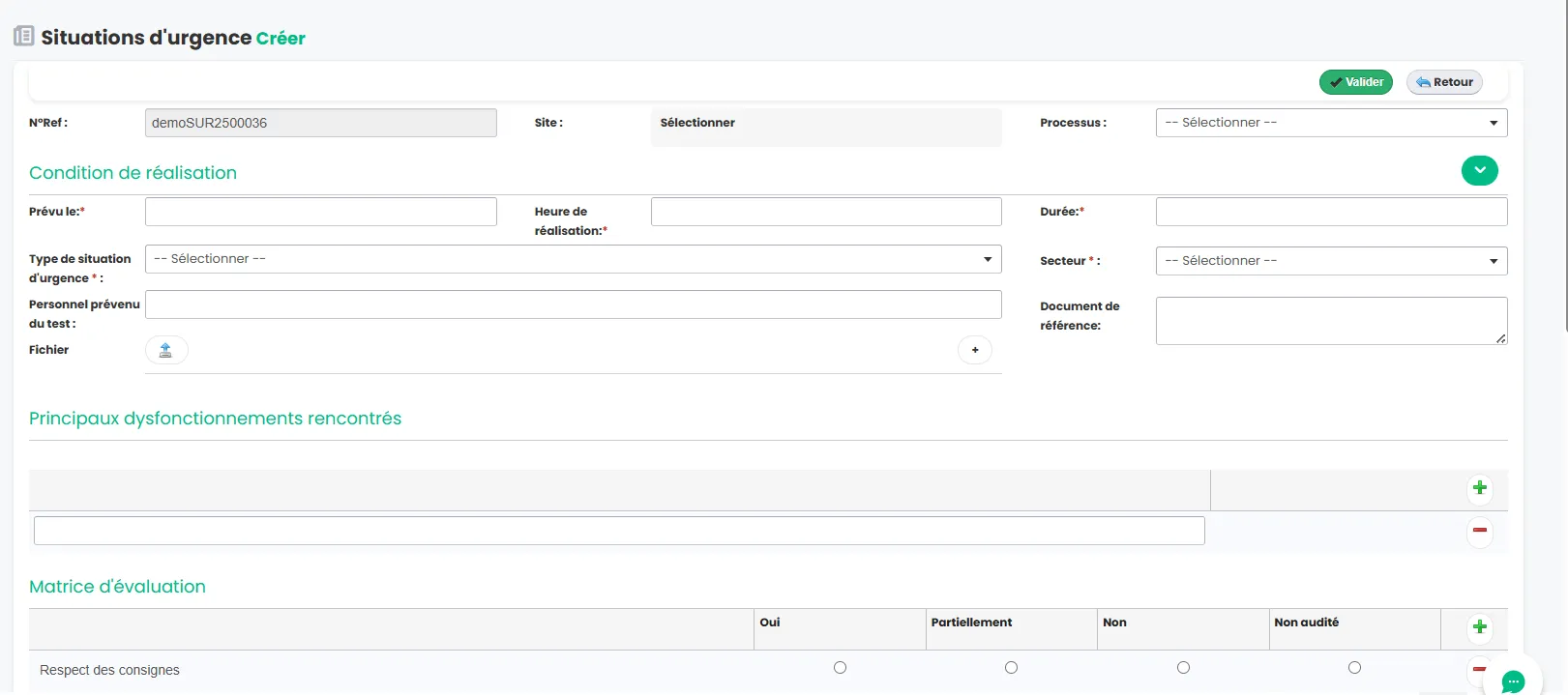Remove the dysfonctionnement row with the red minus
The height and width of the screenshot is (695, 1568).
click(1480, 531)
